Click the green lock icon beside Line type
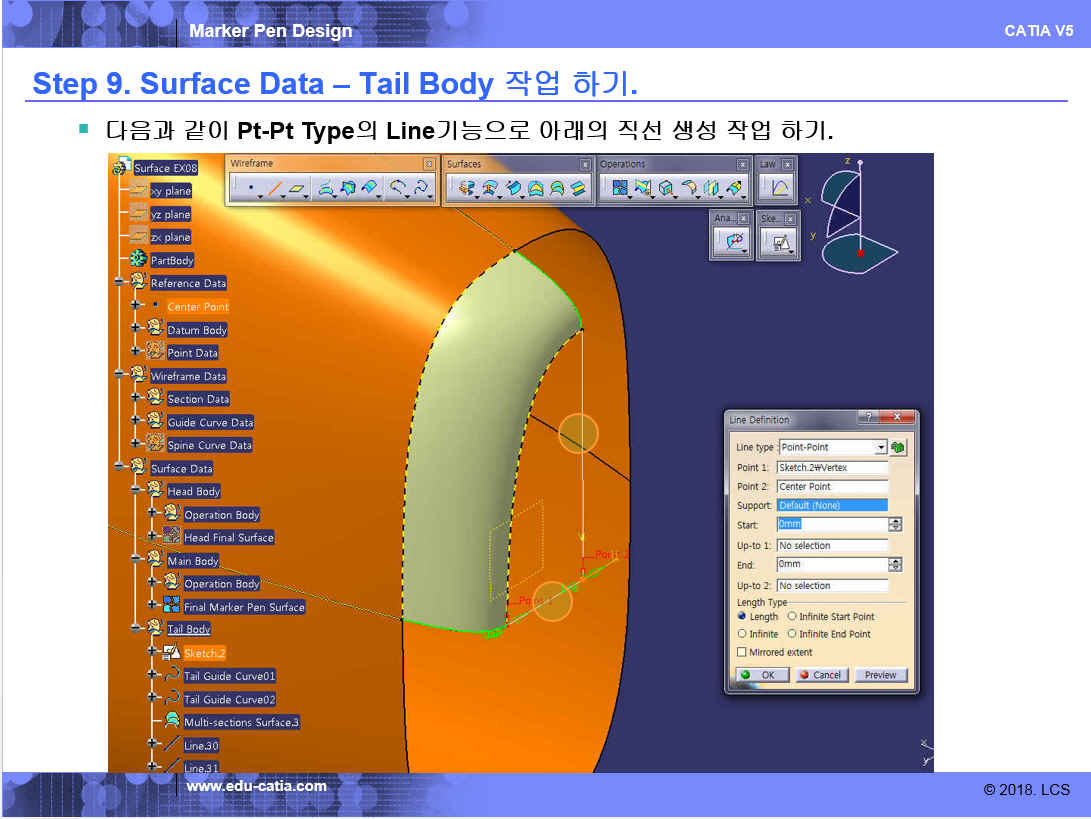The height and width of the screenshot is (819, 1091). pyautogui.click(x=898, y=447)
